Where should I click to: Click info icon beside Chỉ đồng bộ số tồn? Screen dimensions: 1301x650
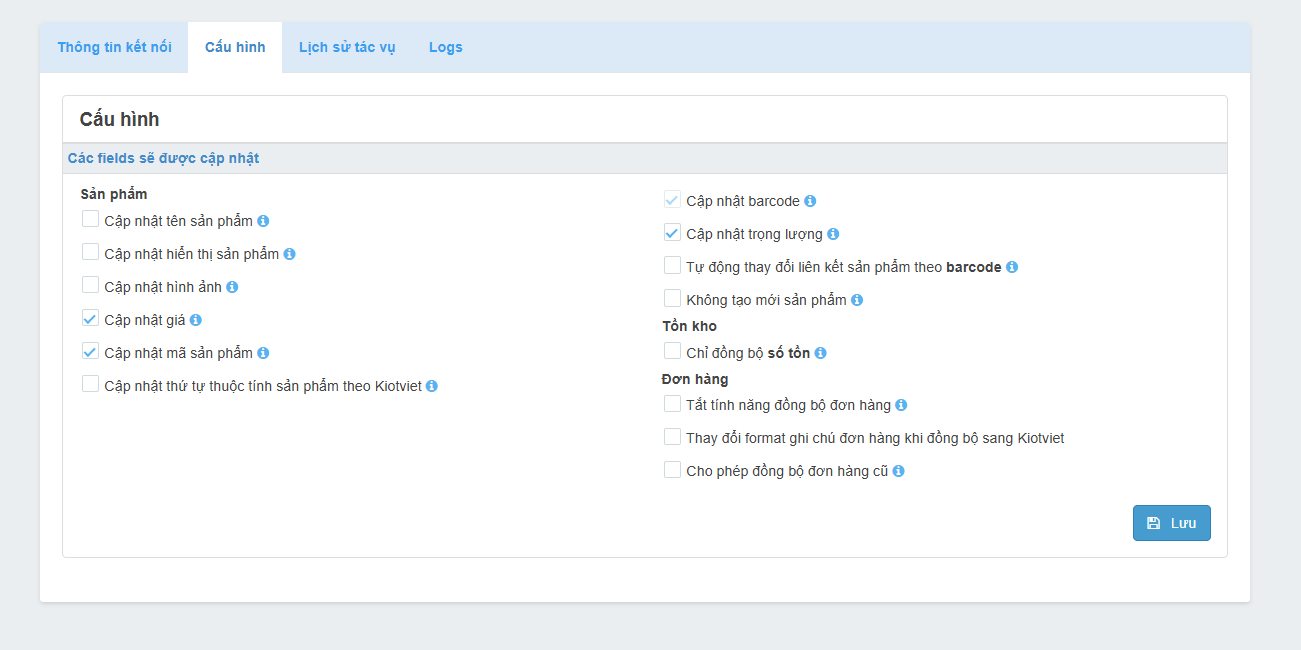click(x=821, y=353)
